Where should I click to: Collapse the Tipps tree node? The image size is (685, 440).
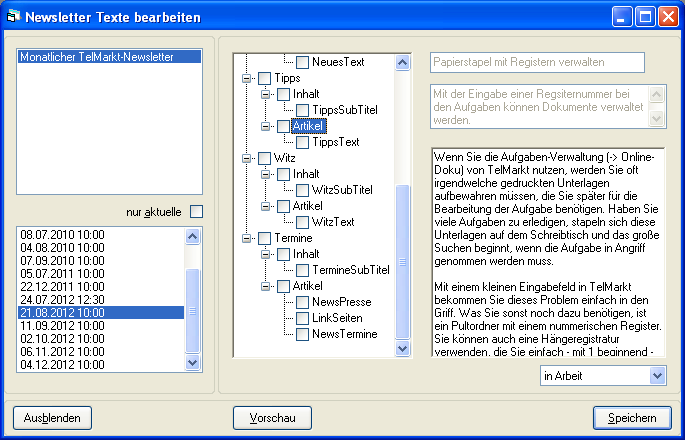247,78
